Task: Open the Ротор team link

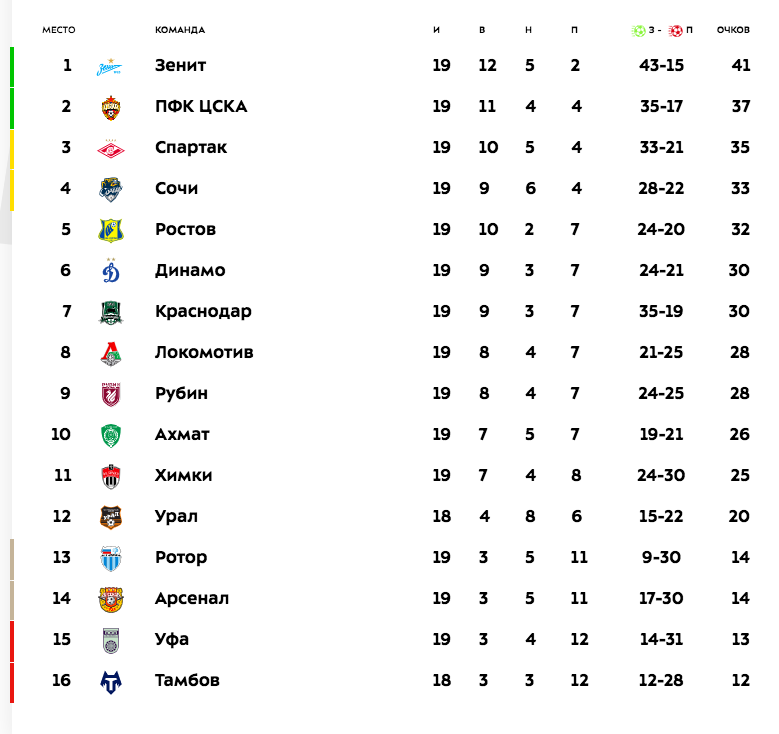Action: pyautogui.click(x=180, y=558)
